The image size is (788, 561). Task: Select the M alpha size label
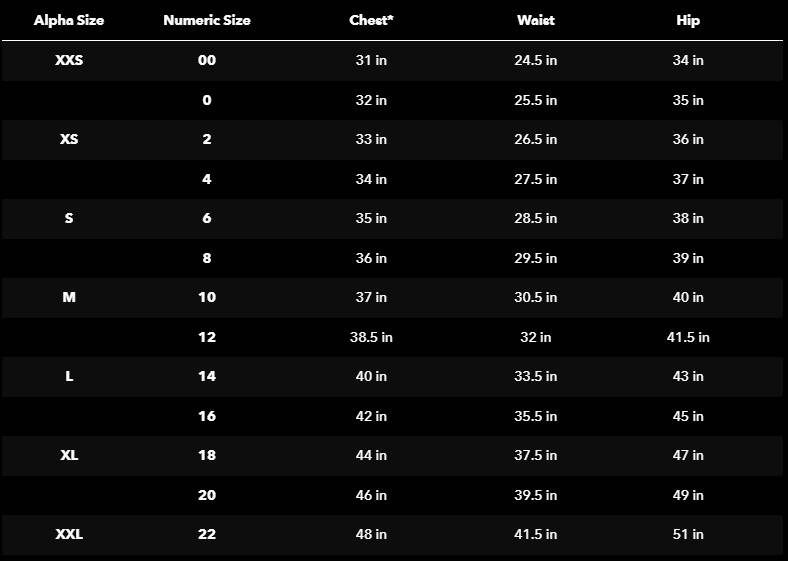(x=69, y=297)
